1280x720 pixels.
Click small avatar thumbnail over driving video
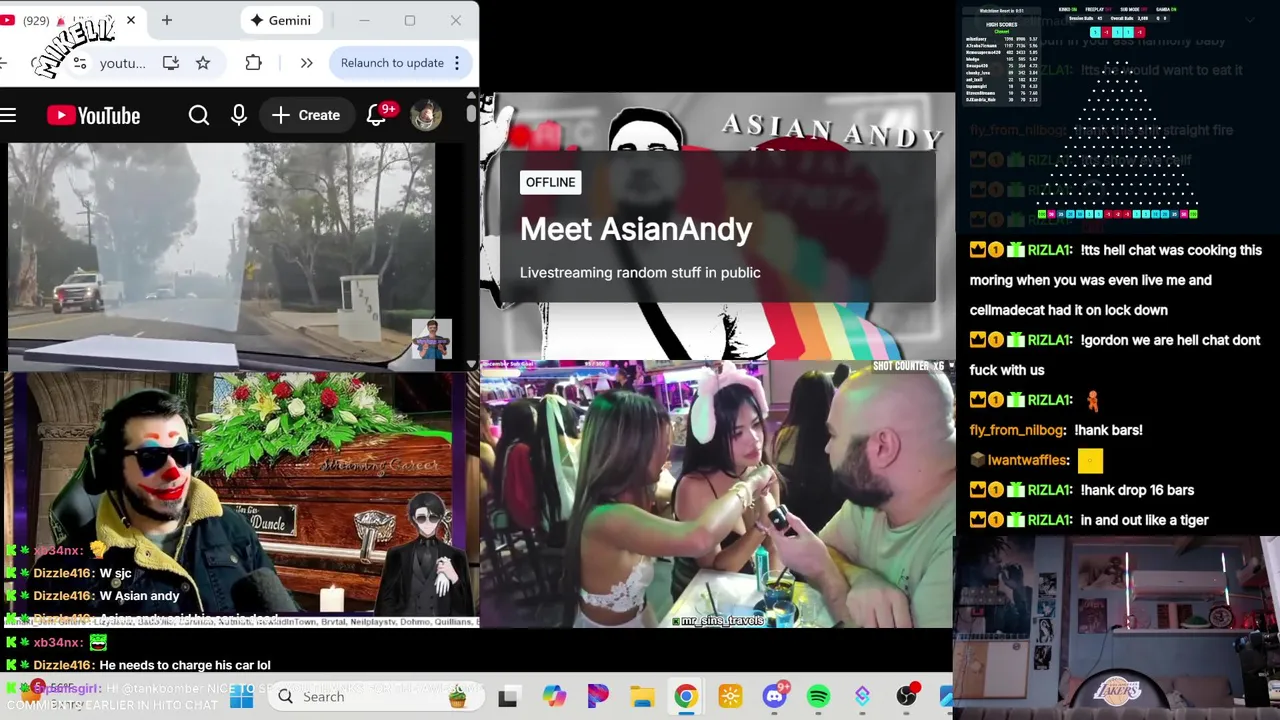click(x=431, y=339)
